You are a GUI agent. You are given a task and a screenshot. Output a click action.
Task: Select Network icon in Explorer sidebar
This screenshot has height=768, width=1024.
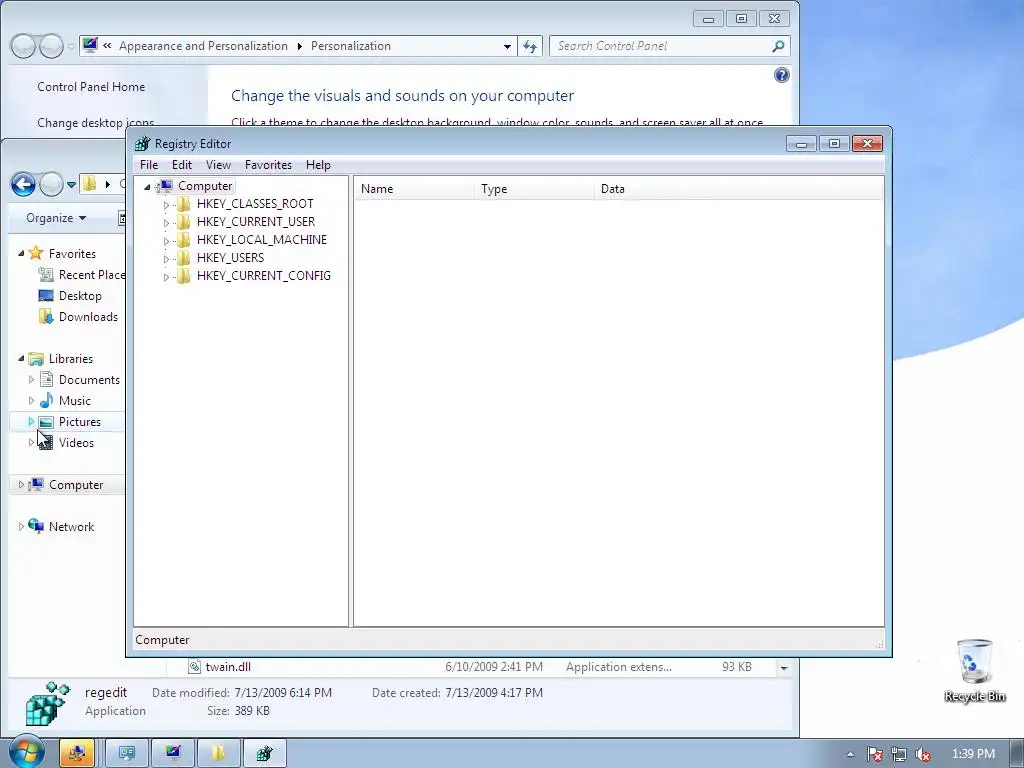37,526
